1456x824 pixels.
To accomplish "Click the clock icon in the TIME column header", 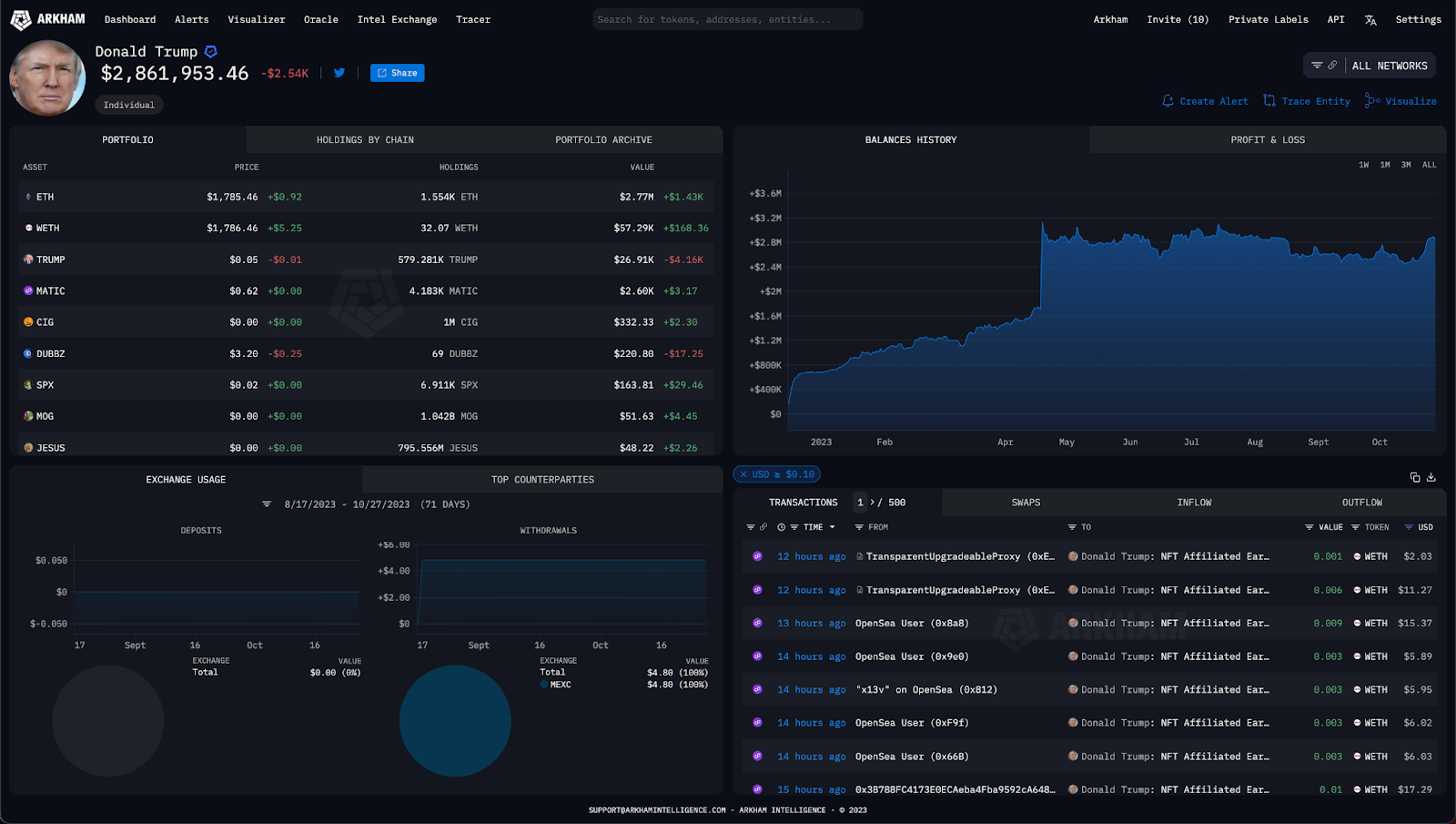I will pyautogui.click(x=782, y=527).
